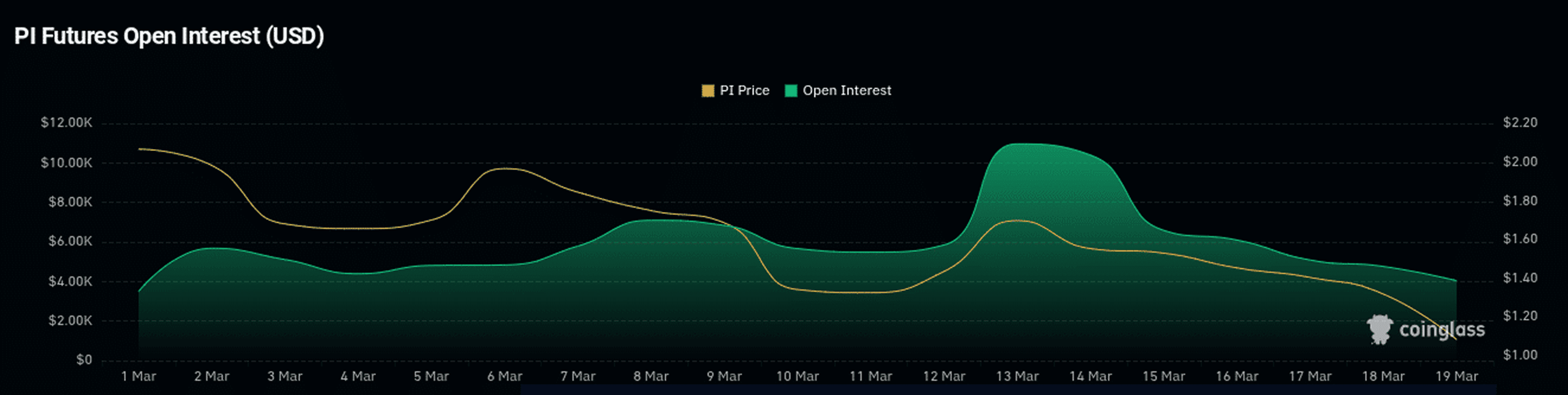Select the 2 Mar date label
The height and width of the screenshot is (395, 1568).
(212, 377)
